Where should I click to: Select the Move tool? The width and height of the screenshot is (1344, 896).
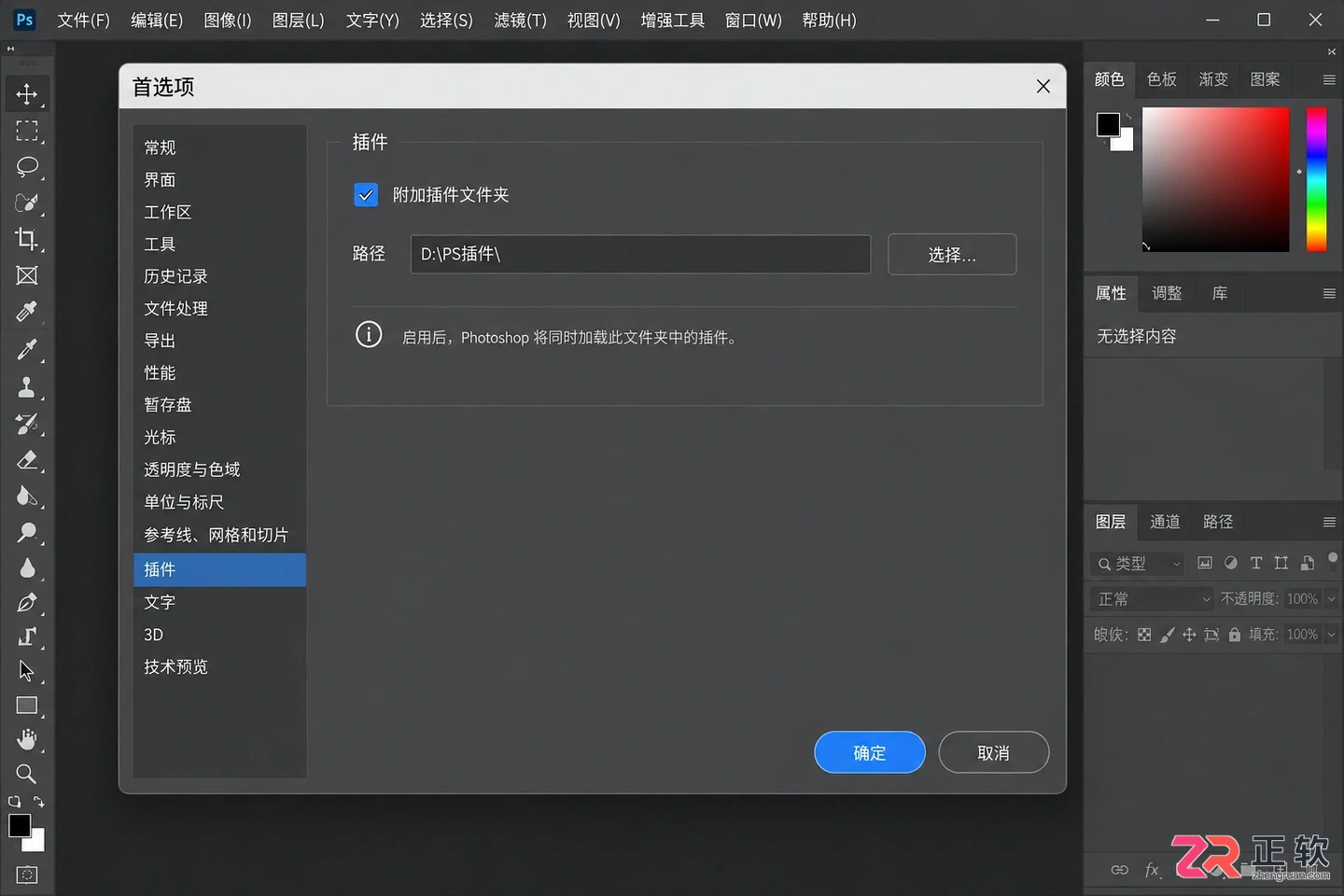tap(27, 94)
